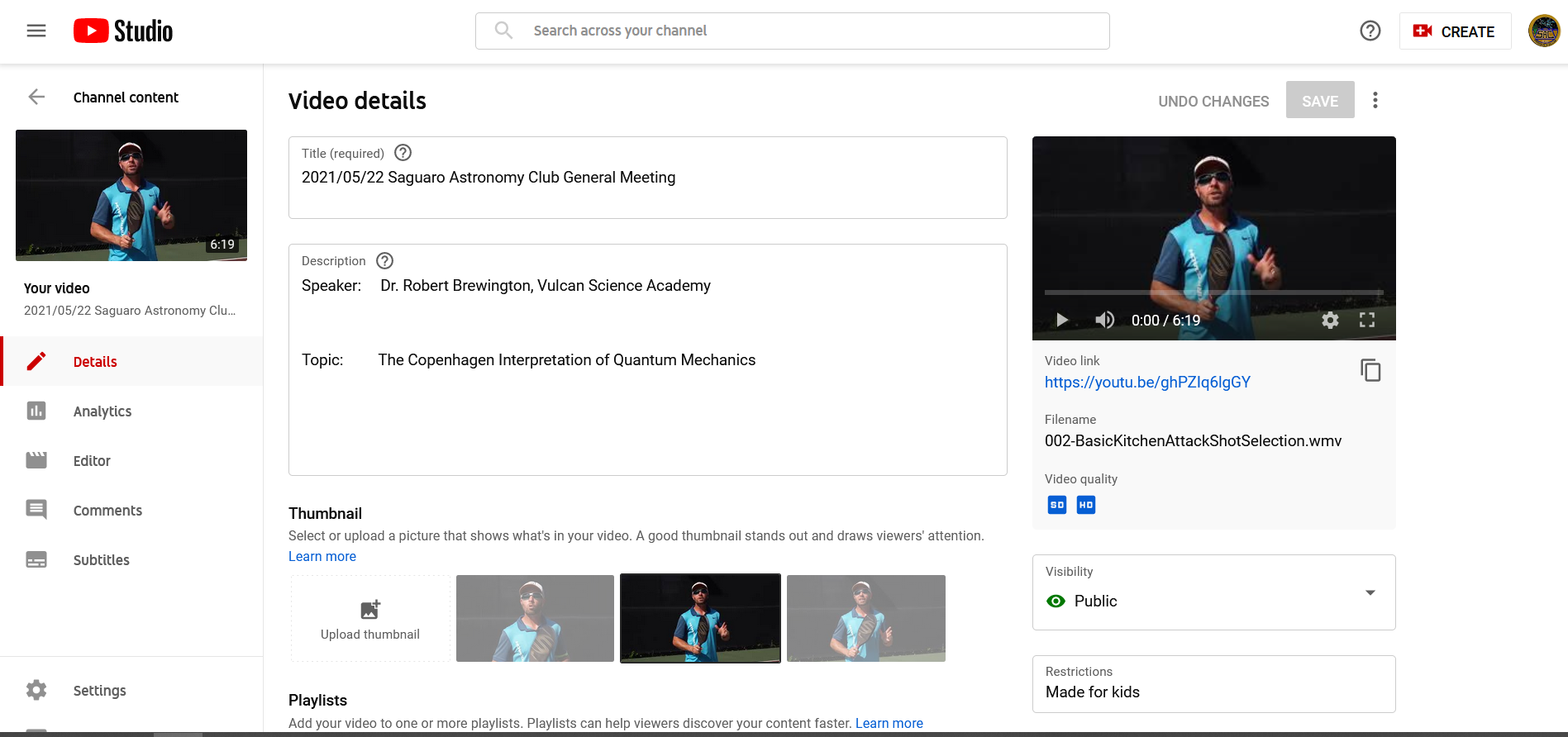Click the SD quality badge
The image size is (1568, 737).
pos(1057,505)
